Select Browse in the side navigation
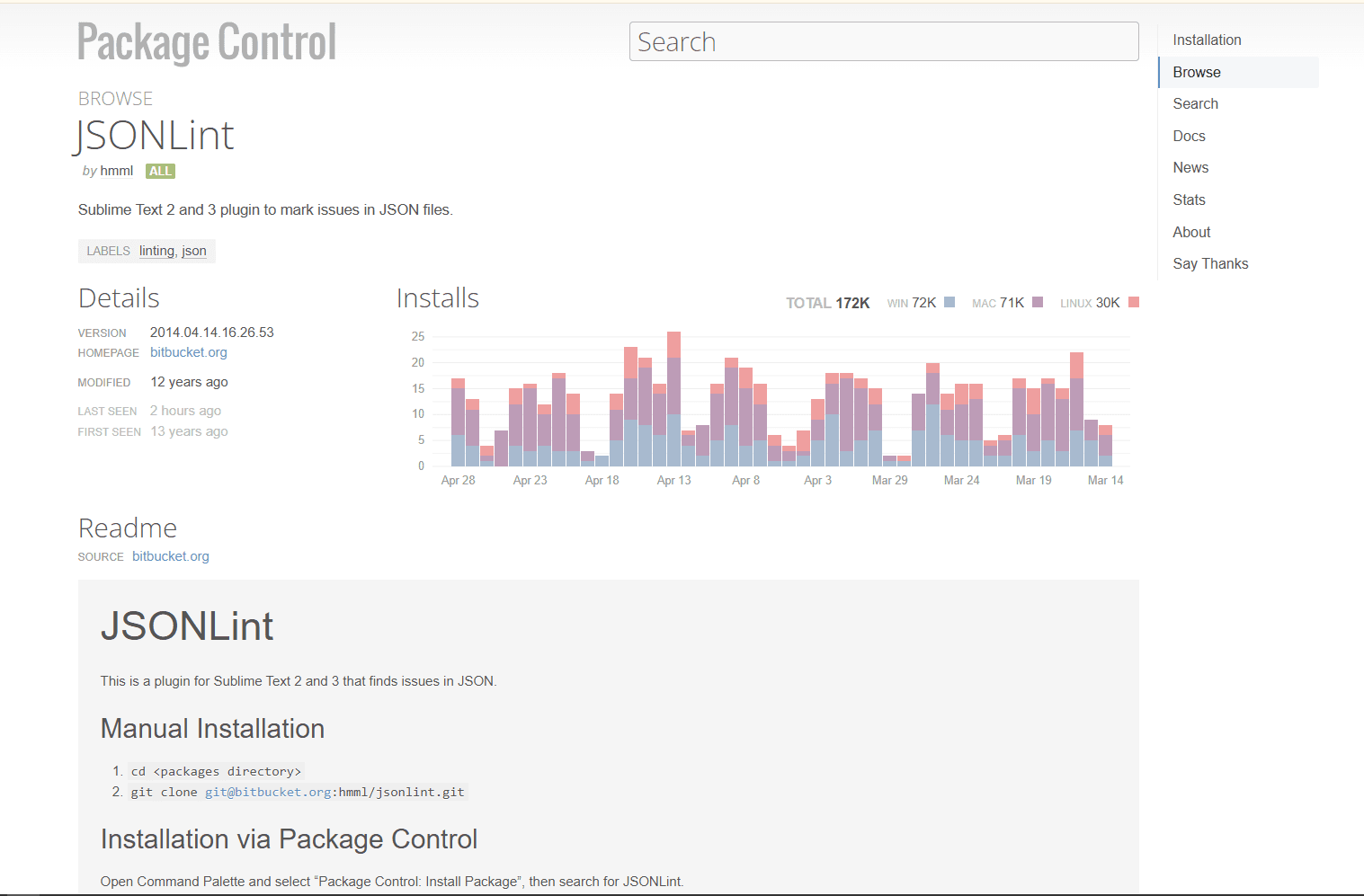Screen dimensions: 1364x896 [x=1196, y=72]
